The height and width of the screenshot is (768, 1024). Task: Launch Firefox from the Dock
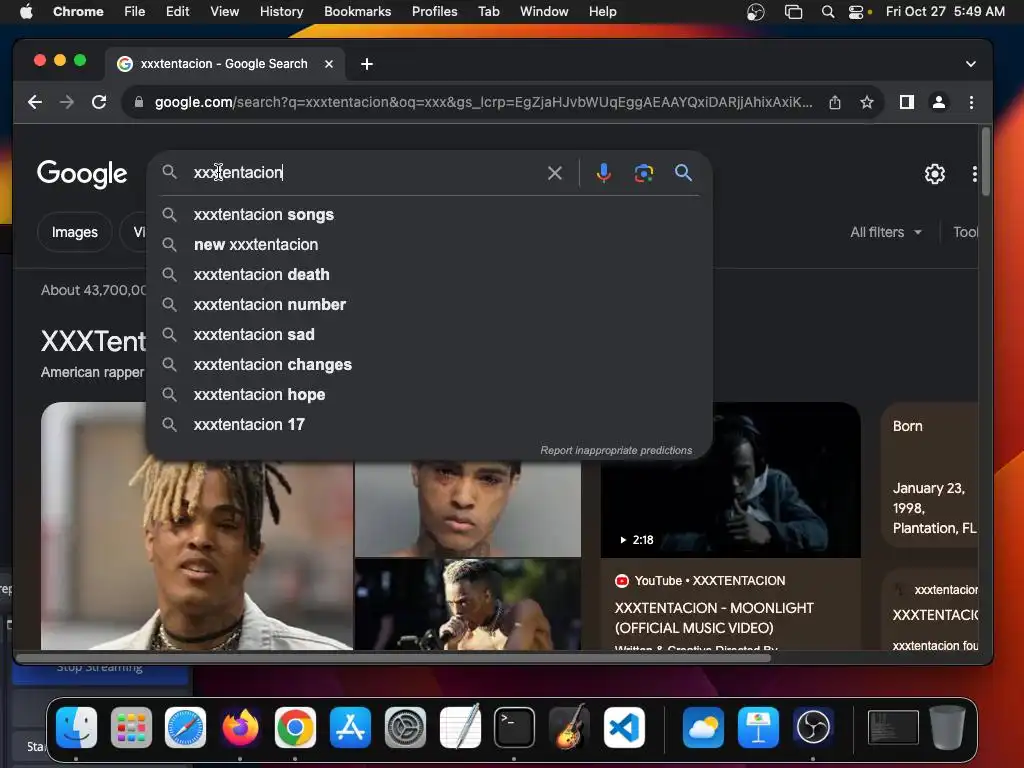240,727
